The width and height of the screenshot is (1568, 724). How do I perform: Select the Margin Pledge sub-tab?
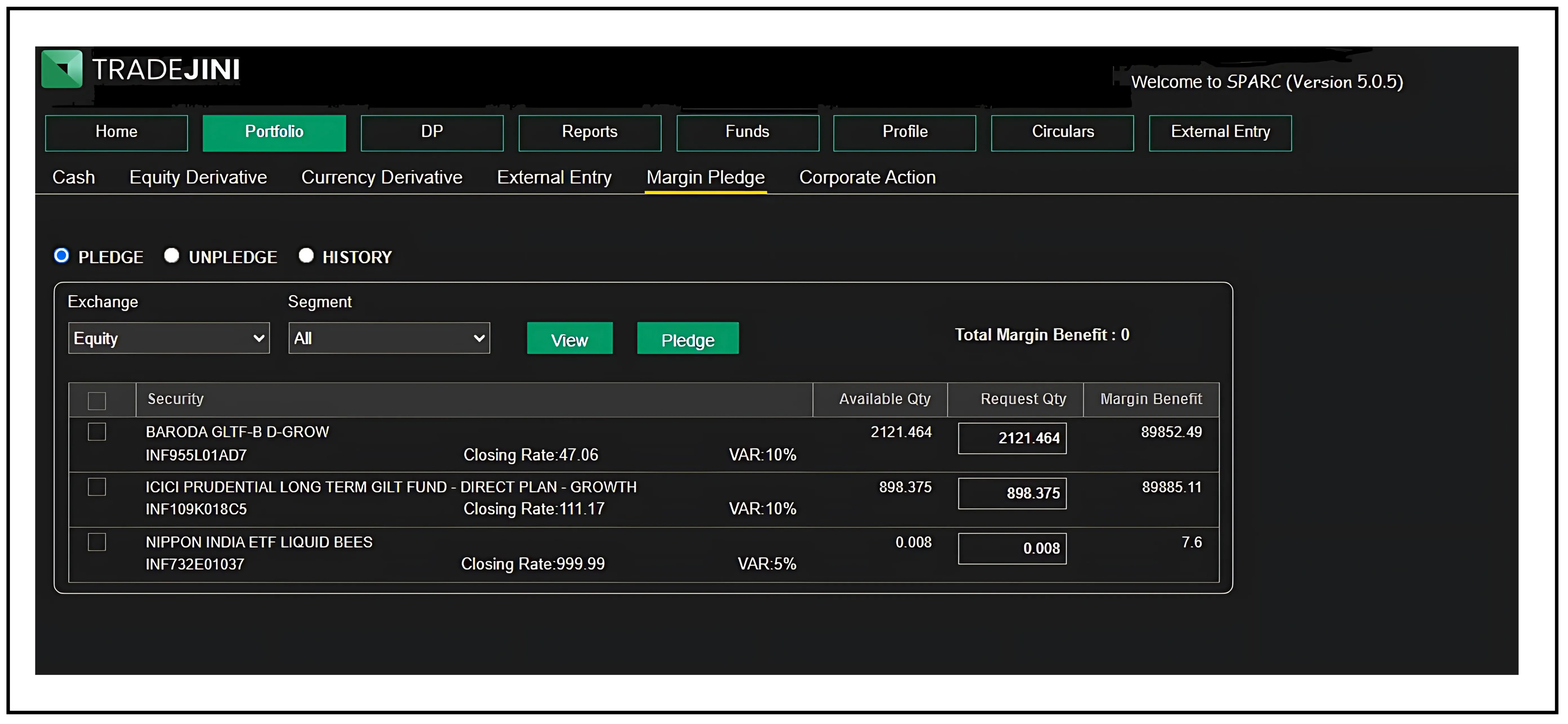(706, 177)
